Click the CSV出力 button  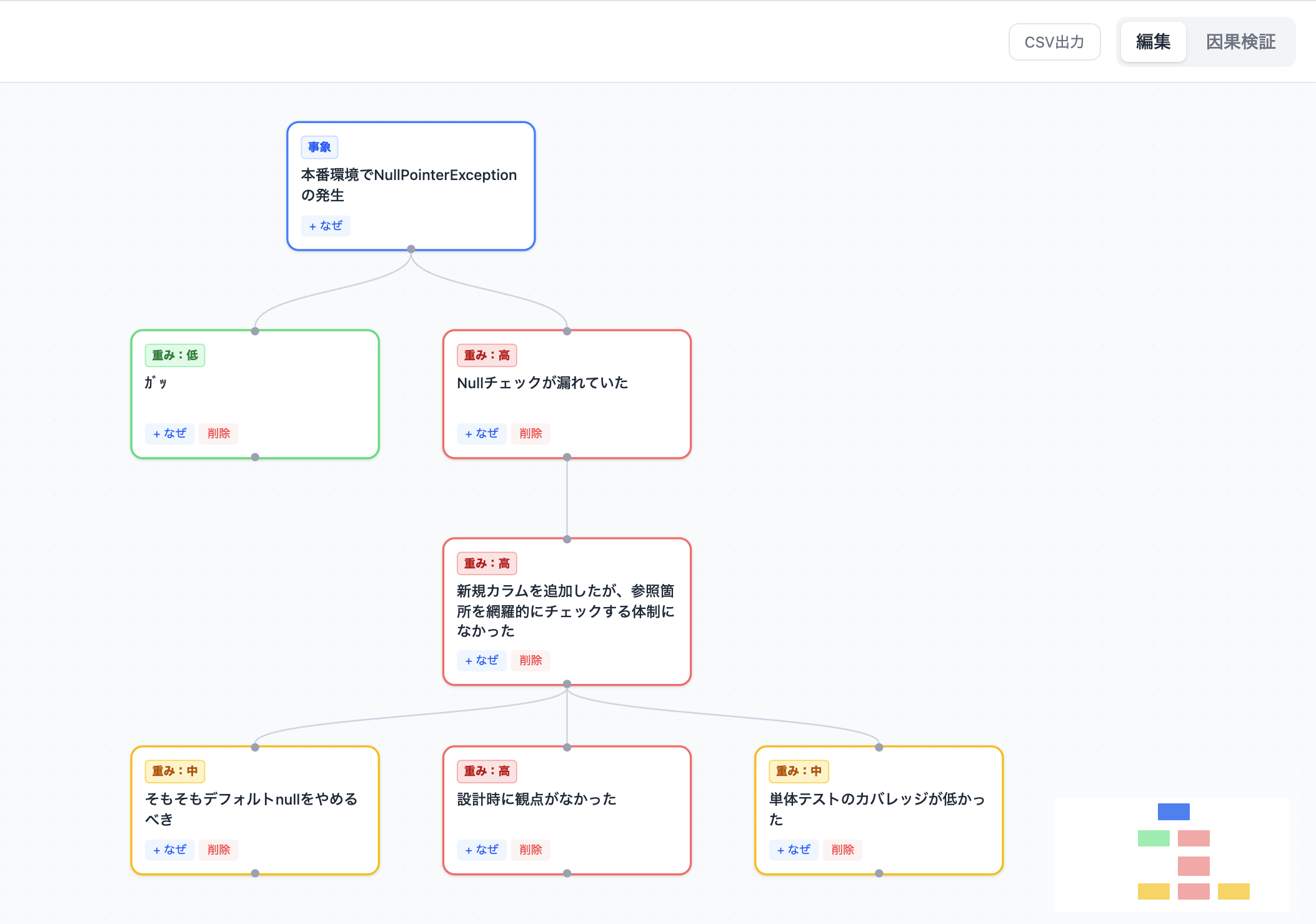(x=1054, y=41)
